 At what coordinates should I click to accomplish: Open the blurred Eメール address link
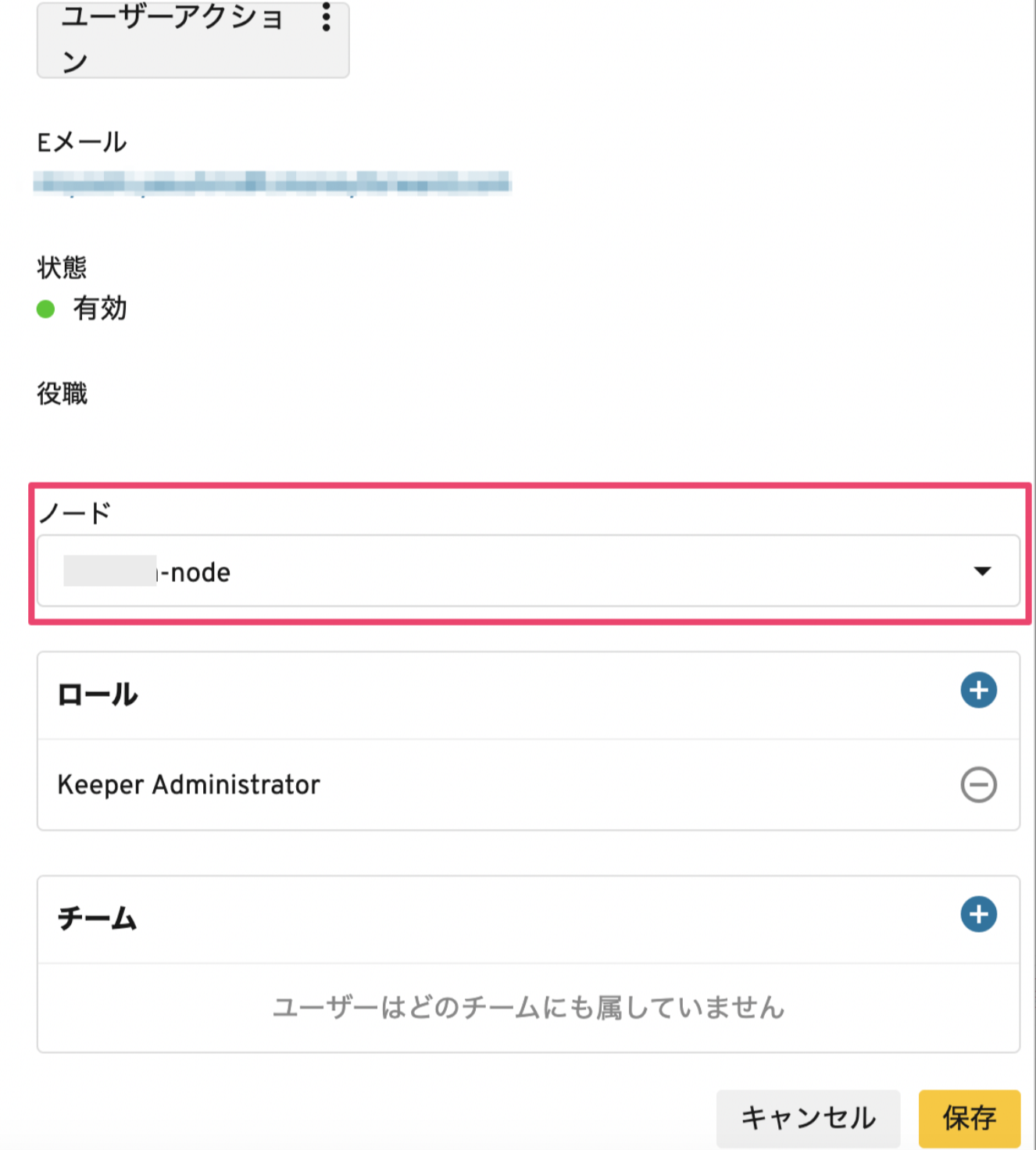pyautogui.click(x=272, y=184)
